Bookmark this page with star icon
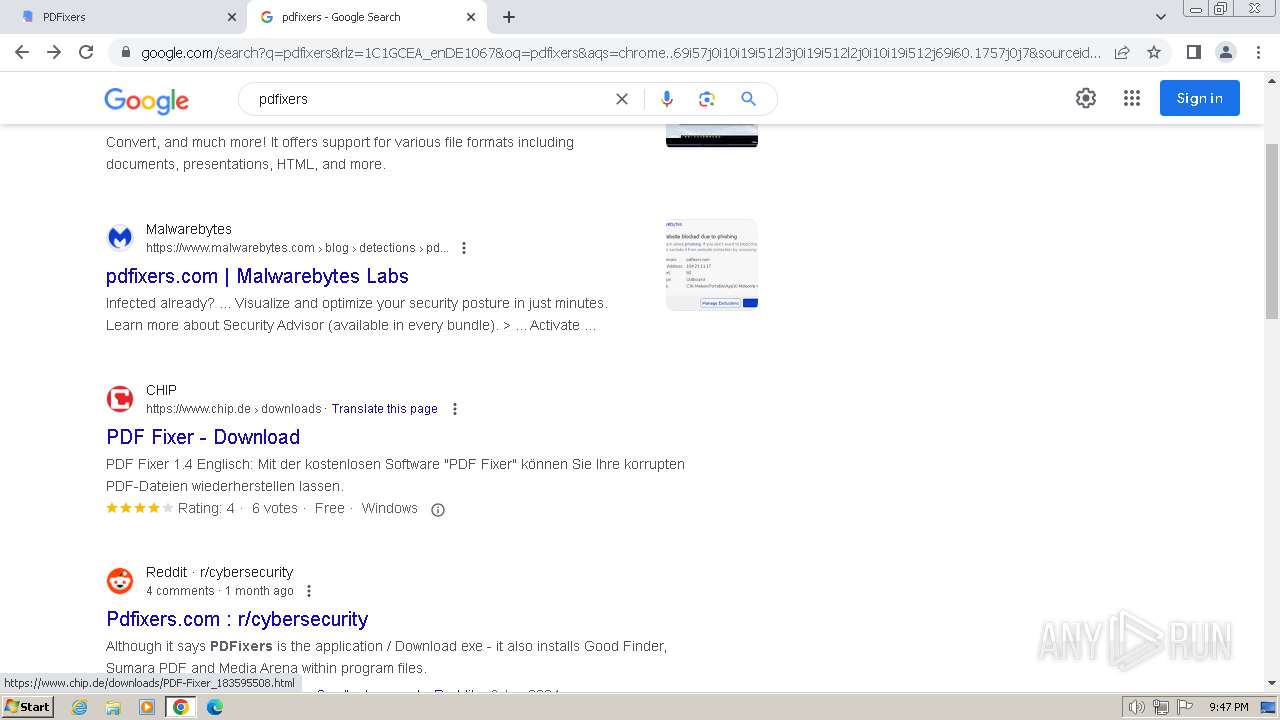 pos(1154,52)
